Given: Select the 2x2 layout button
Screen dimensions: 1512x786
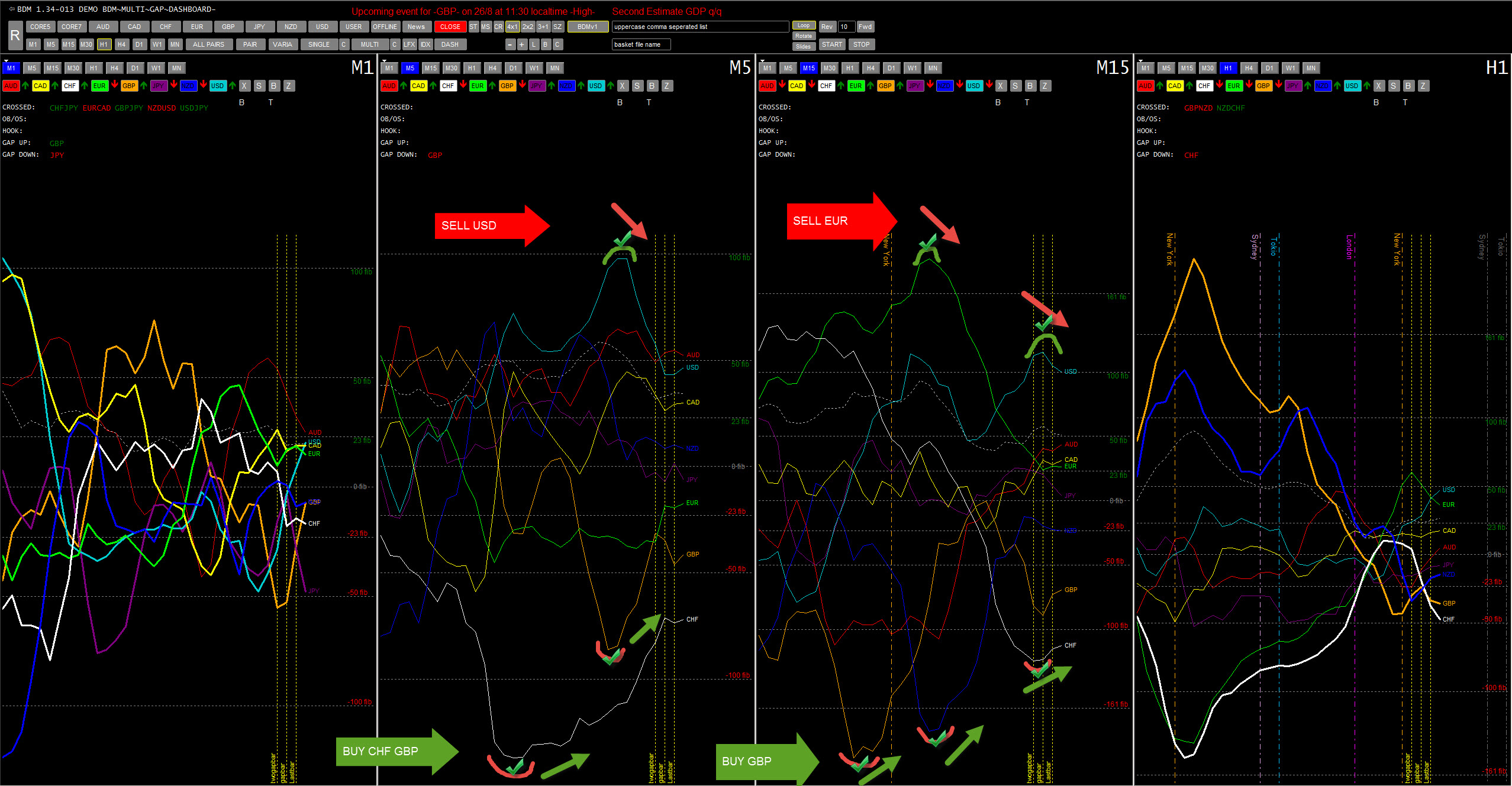Looking at the screenshot, I should (x=528, y=27).
